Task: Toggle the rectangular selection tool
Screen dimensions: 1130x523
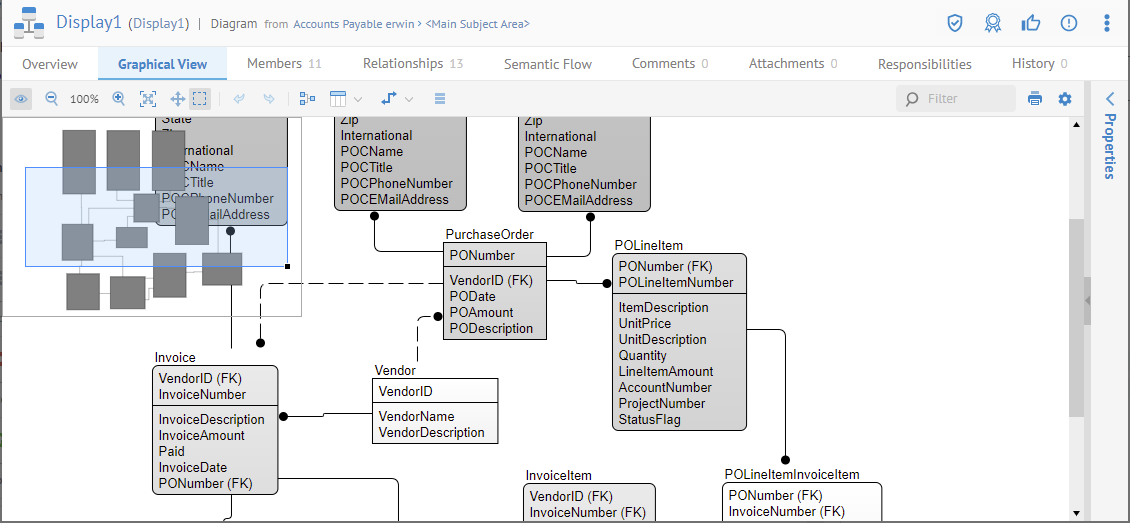Action: tap(200, 99)
